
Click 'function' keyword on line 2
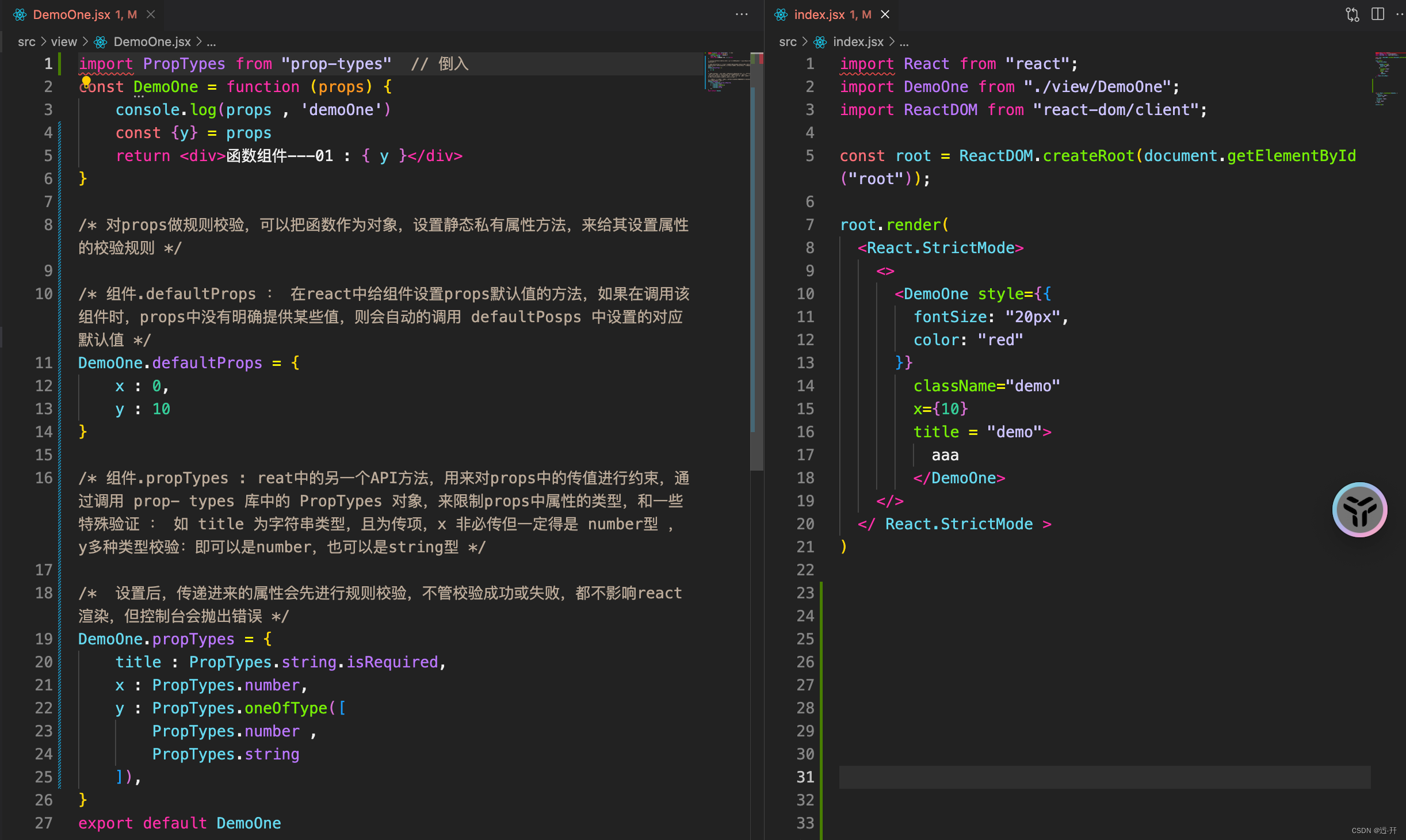tap(263, 87)
